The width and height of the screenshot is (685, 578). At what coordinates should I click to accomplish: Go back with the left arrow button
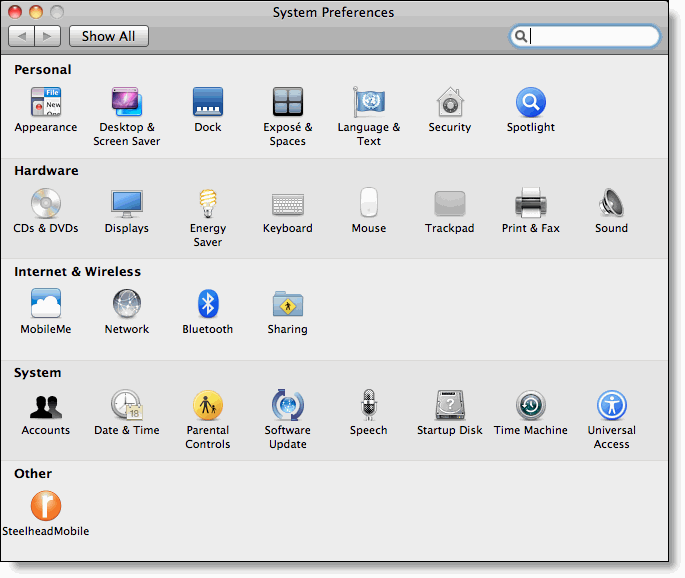click(21, 36)
